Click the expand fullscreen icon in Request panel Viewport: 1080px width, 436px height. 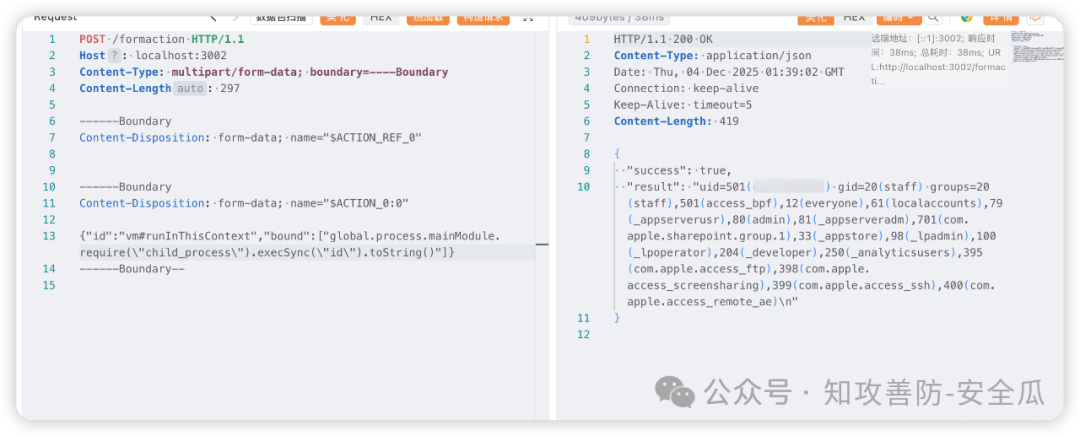point(528,18)
